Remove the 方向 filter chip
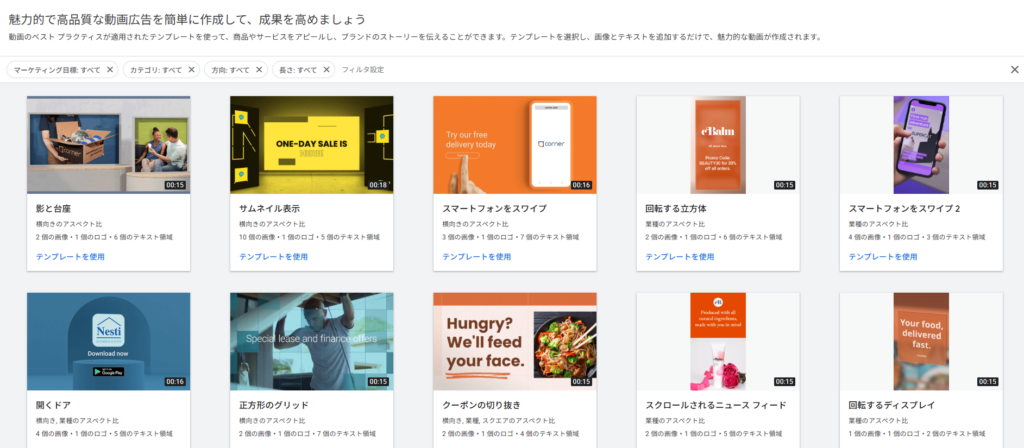Image resolution: width=1024 pixels, height=448 pixels. (259, 70)
